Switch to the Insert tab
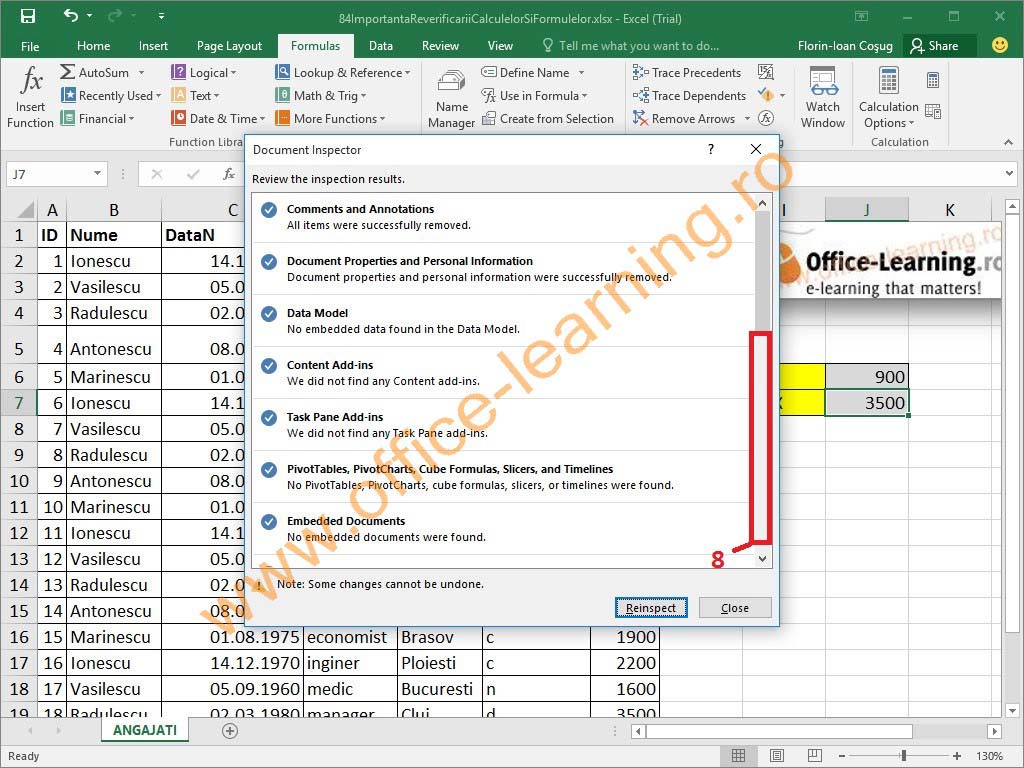This screenshot has height=768, width=1024. point(153,46)
